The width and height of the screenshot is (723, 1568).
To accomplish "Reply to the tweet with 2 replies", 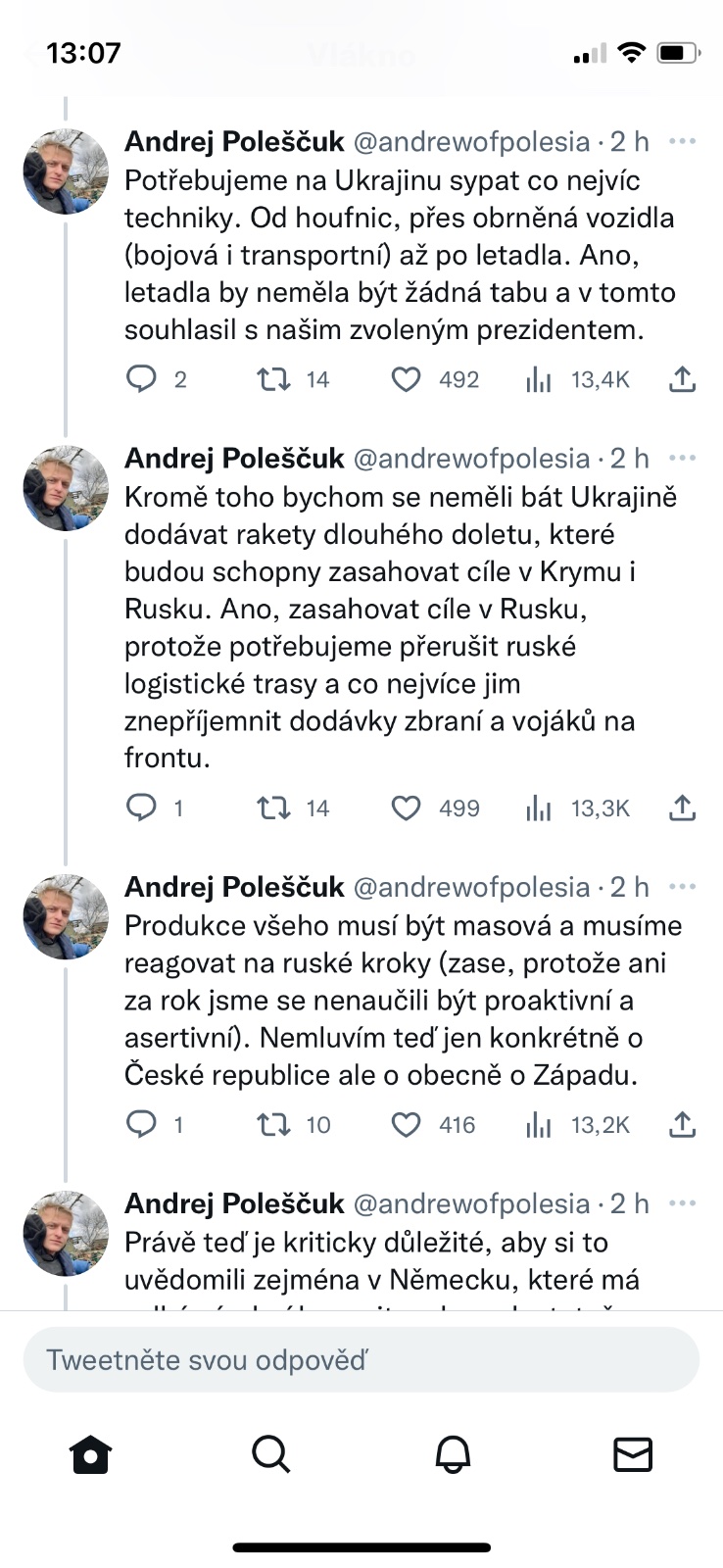I will 143,379.
